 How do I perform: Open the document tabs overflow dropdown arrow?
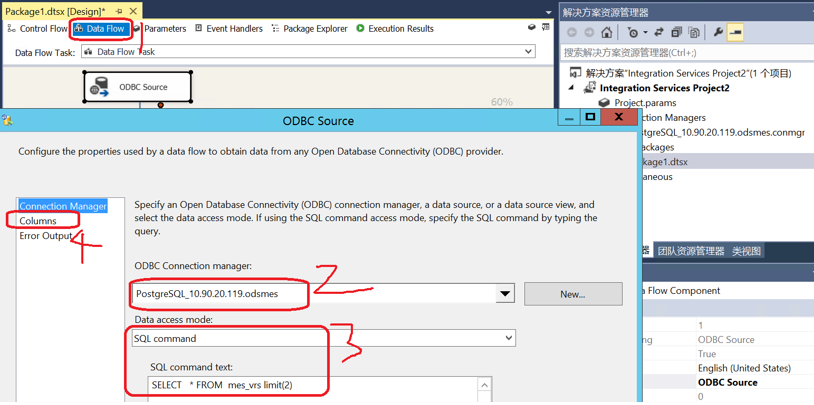pos(549,12)
